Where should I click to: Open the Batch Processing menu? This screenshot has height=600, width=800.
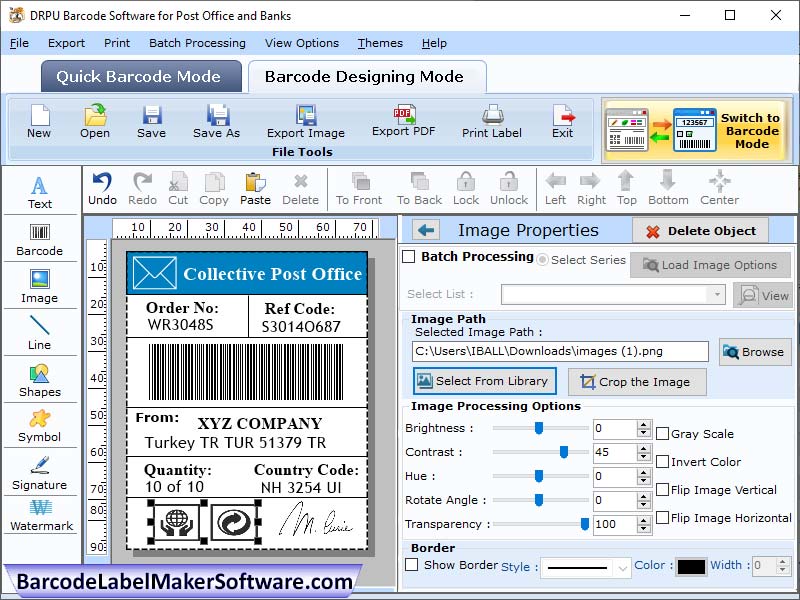(x=197, y=43)
